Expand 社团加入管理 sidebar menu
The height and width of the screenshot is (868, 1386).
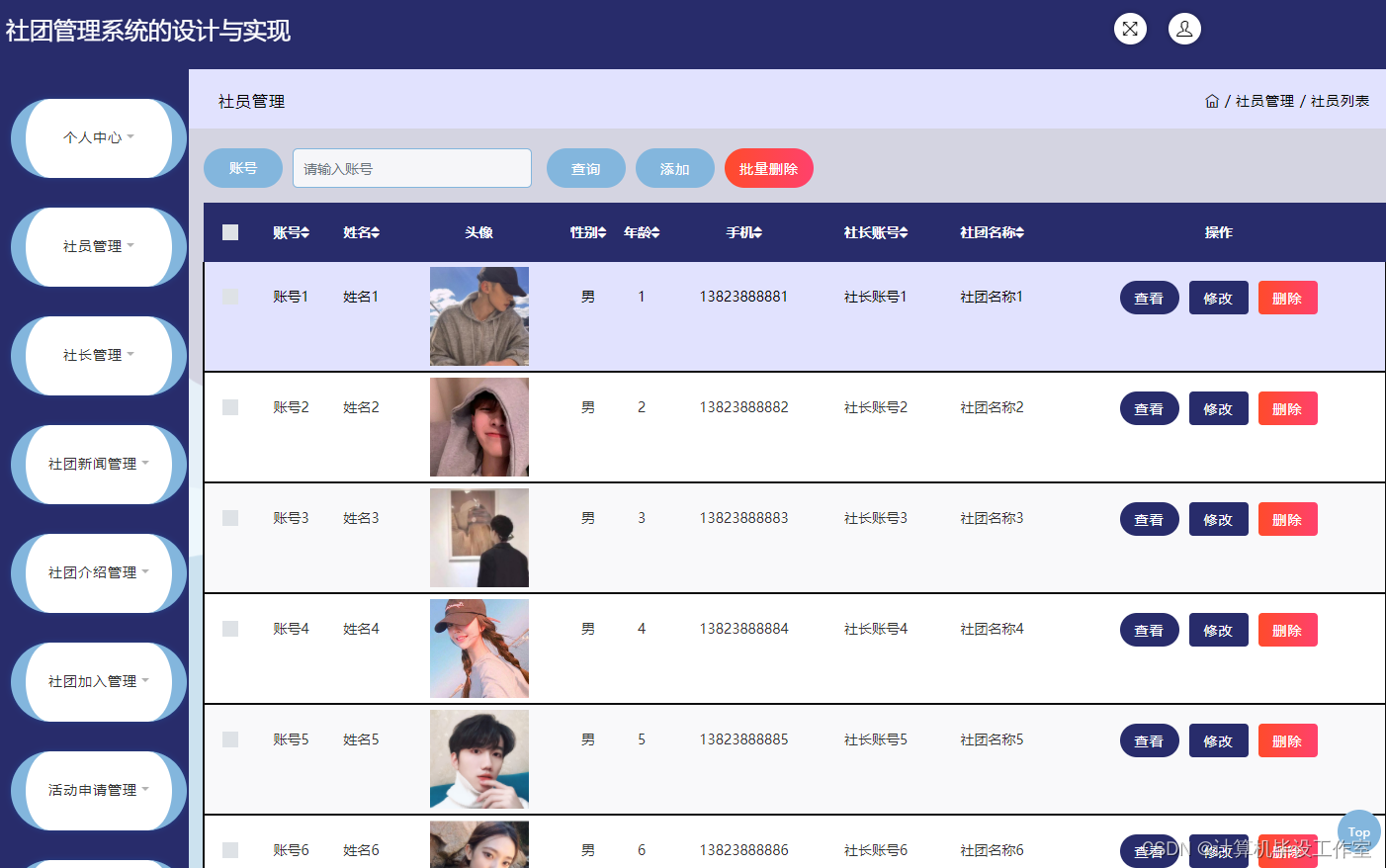(99, 681)
